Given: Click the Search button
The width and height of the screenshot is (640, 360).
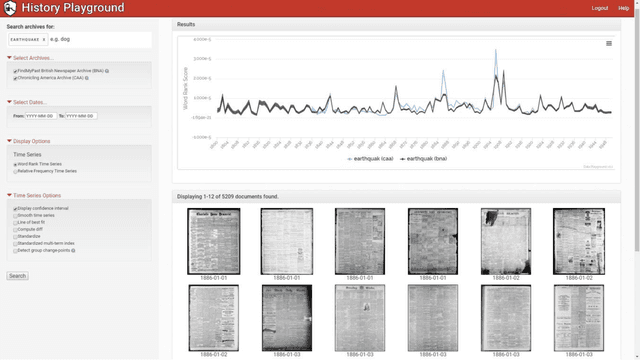Looking at the screenshot, I should [x=17, y=276].
